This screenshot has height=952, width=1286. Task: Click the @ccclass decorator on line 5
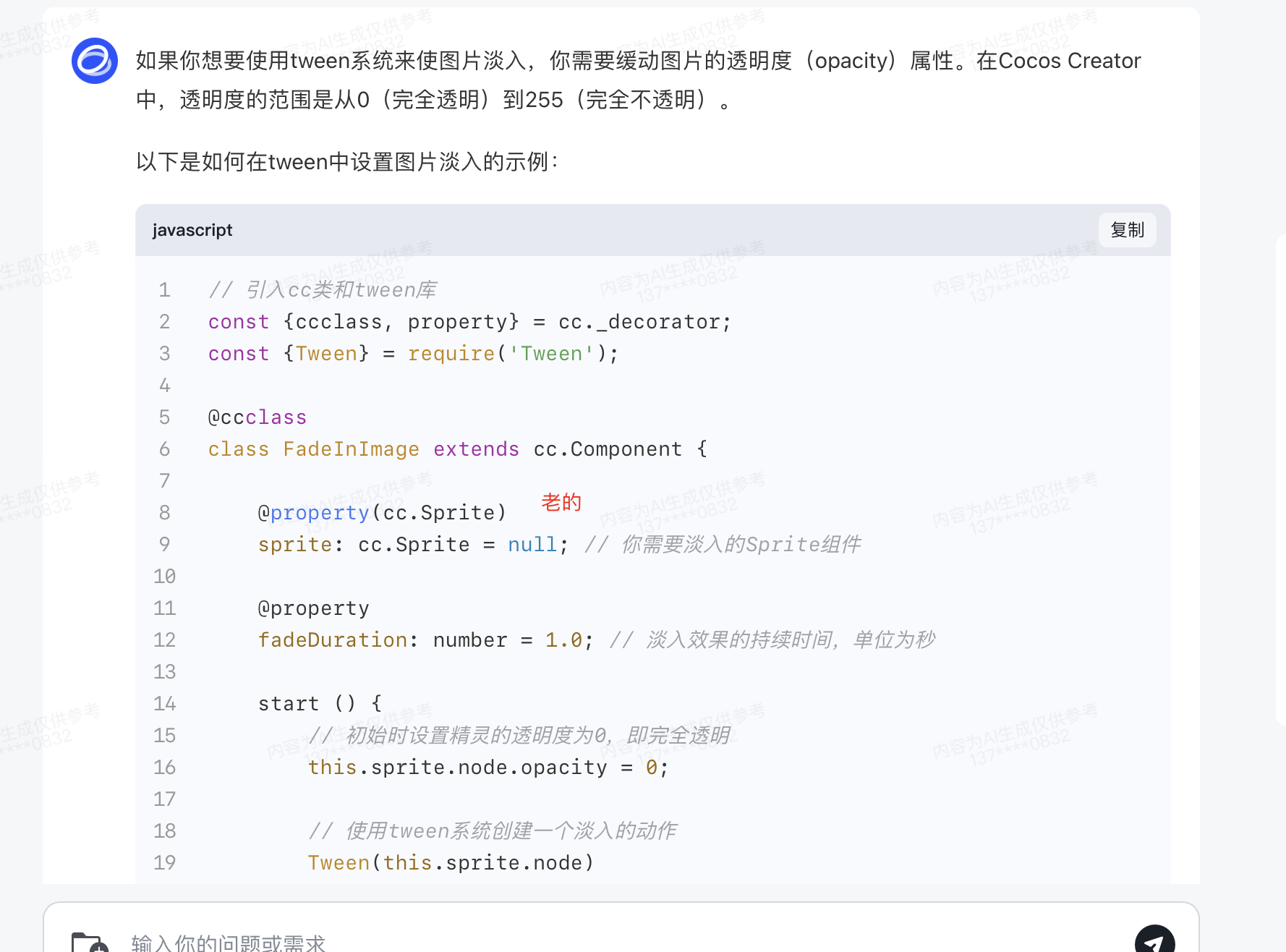click(x=257, y=417)
